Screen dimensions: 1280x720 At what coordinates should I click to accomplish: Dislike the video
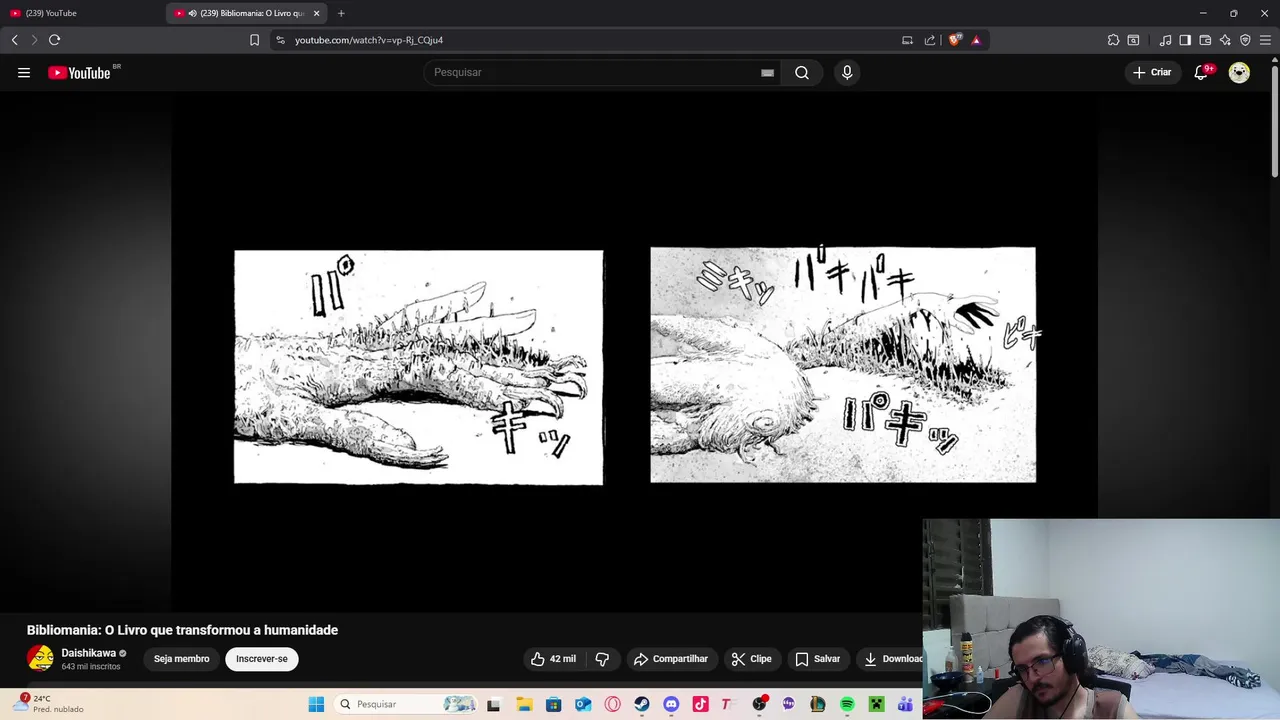(x=602, y=659)
